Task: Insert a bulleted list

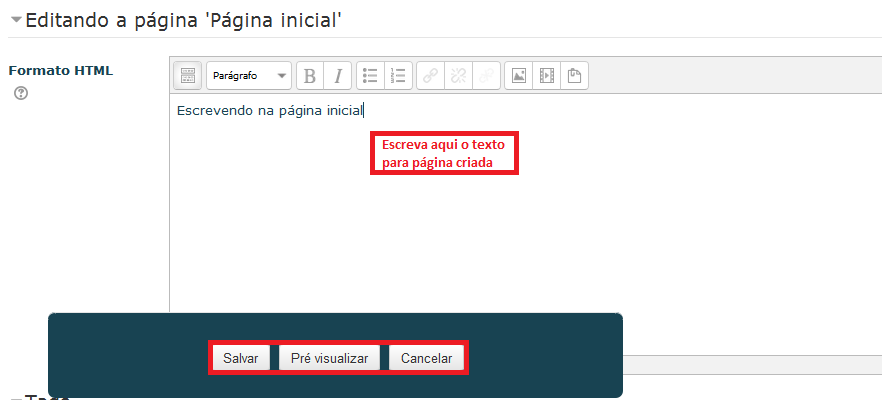Action: click(370, 75)
